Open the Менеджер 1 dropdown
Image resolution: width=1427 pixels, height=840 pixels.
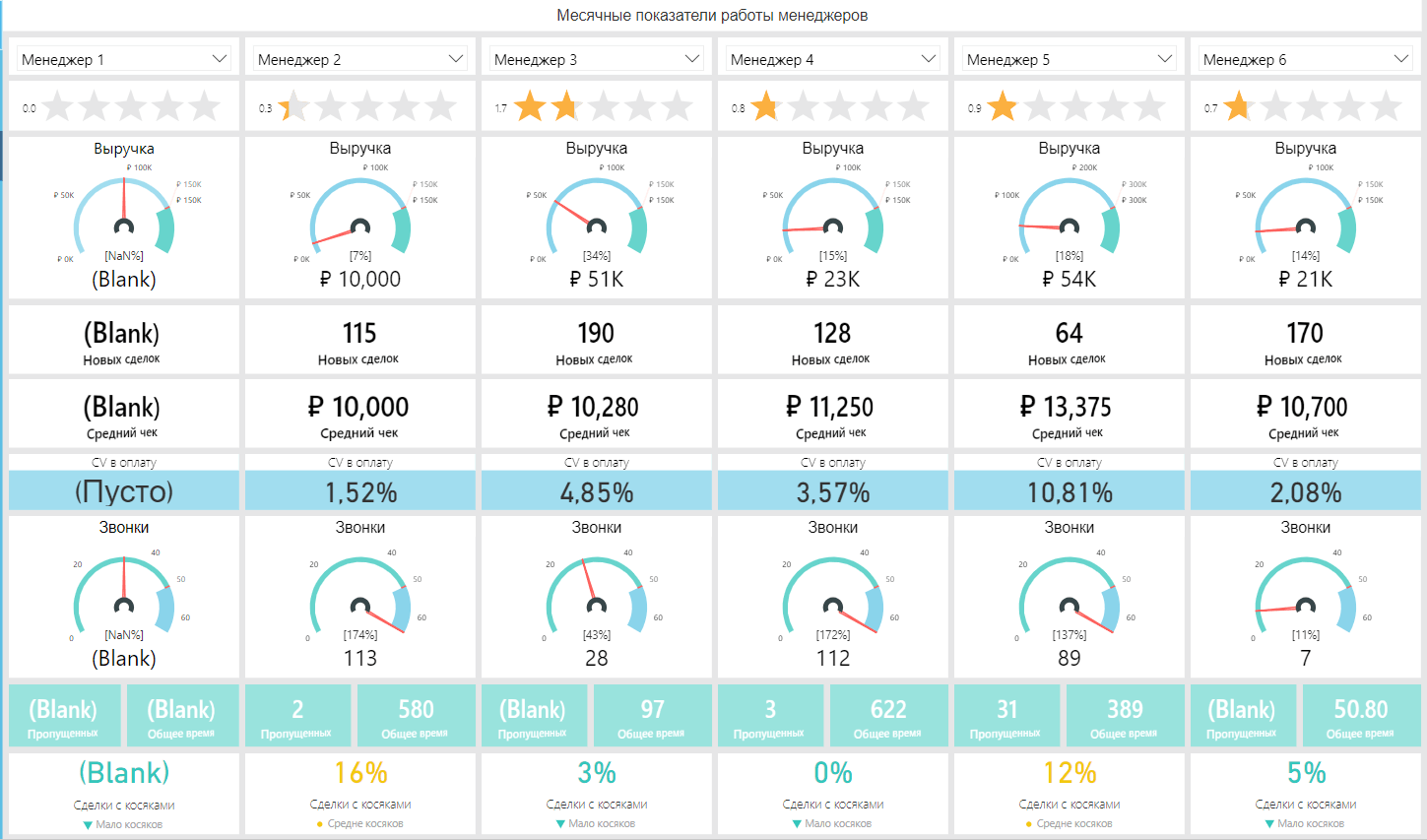[124, 59]
